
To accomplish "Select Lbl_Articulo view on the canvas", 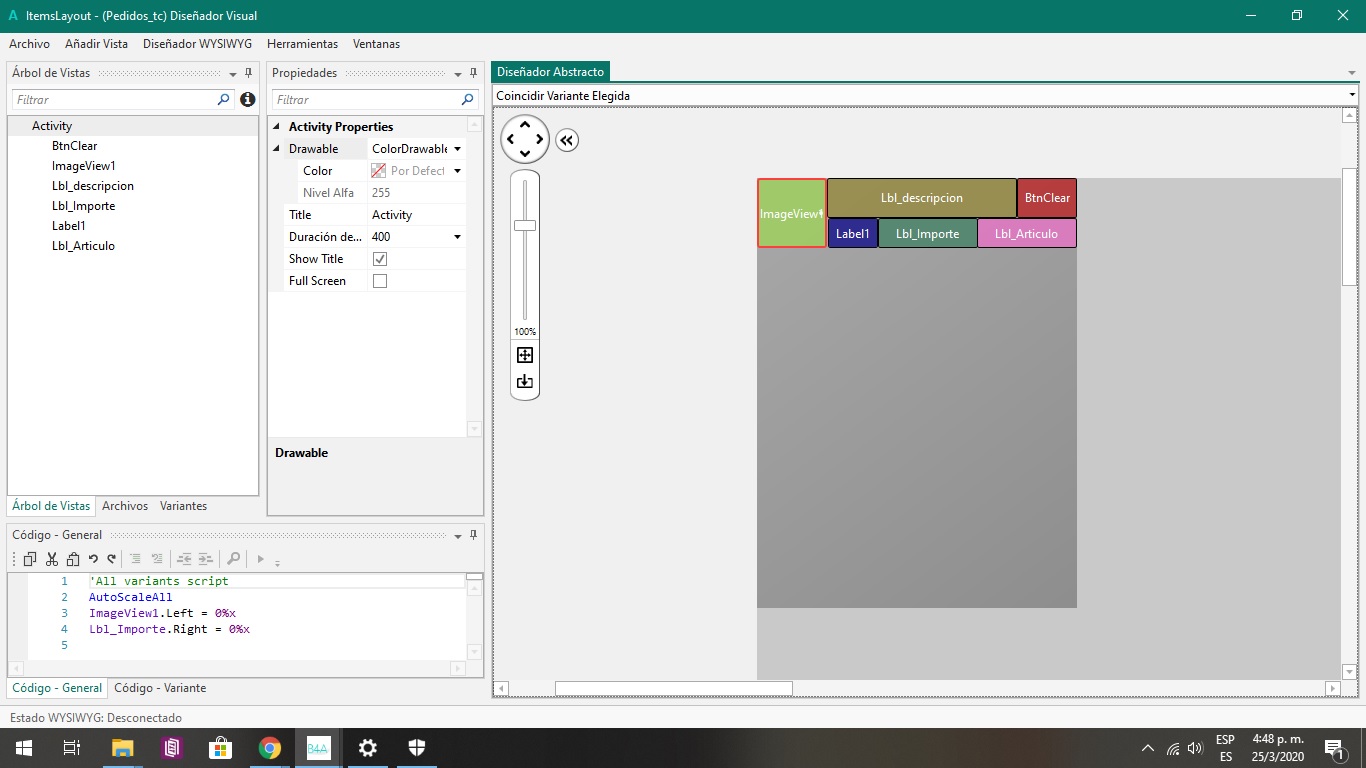I will pyautogui.click(x=1026, y=234).
